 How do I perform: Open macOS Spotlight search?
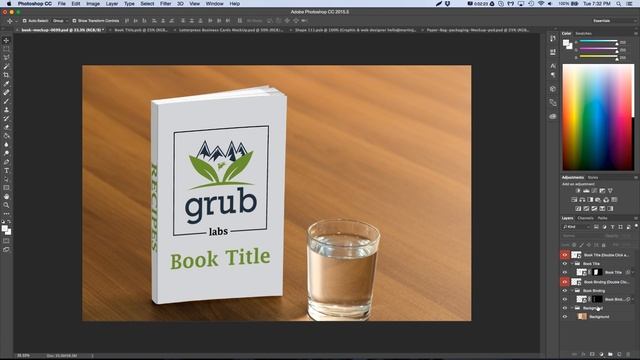click(619, 4)
